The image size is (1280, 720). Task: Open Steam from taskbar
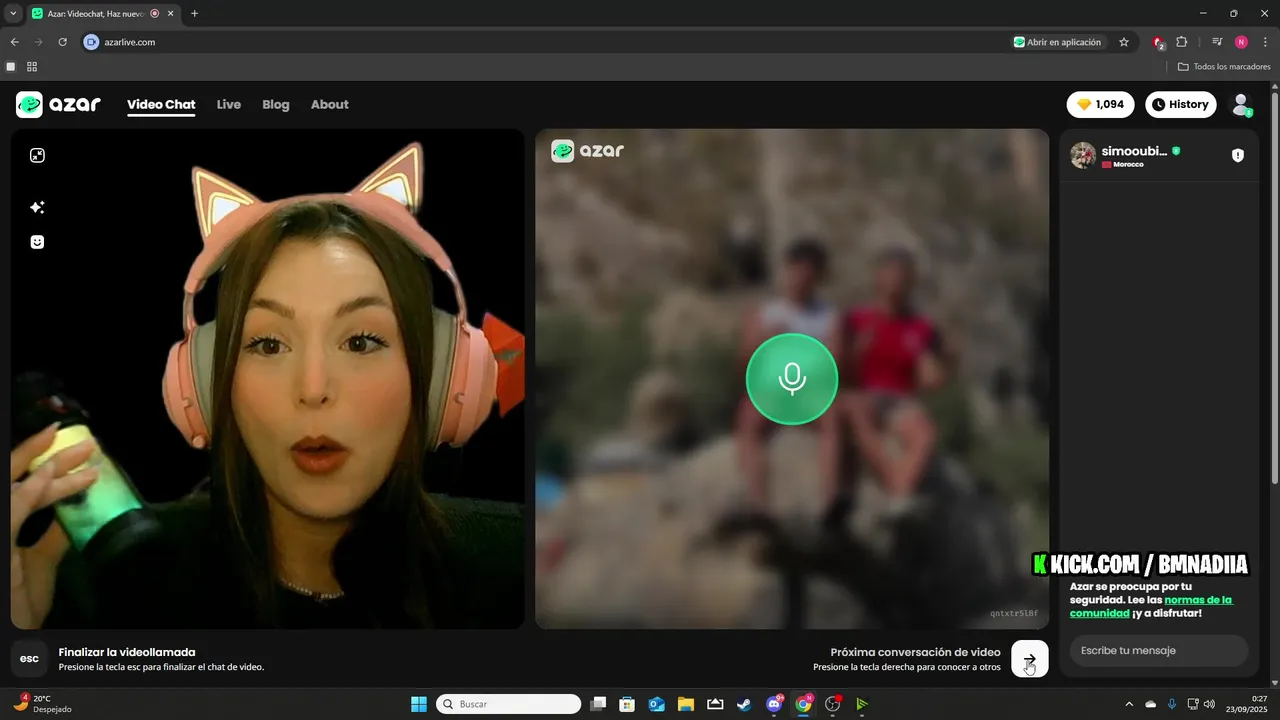point(745,704)
